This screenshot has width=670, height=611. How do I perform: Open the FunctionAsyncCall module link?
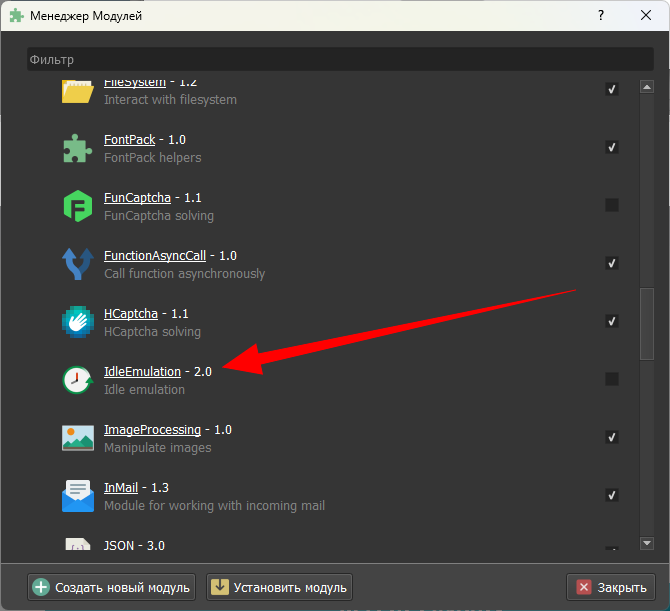[154, 256]
